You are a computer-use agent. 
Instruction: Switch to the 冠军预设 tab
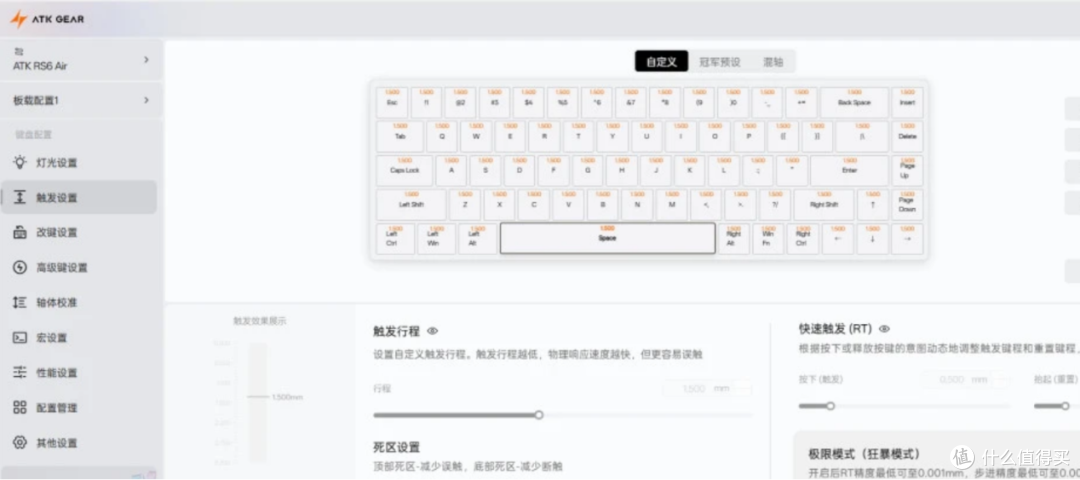[x=719, y=62]
